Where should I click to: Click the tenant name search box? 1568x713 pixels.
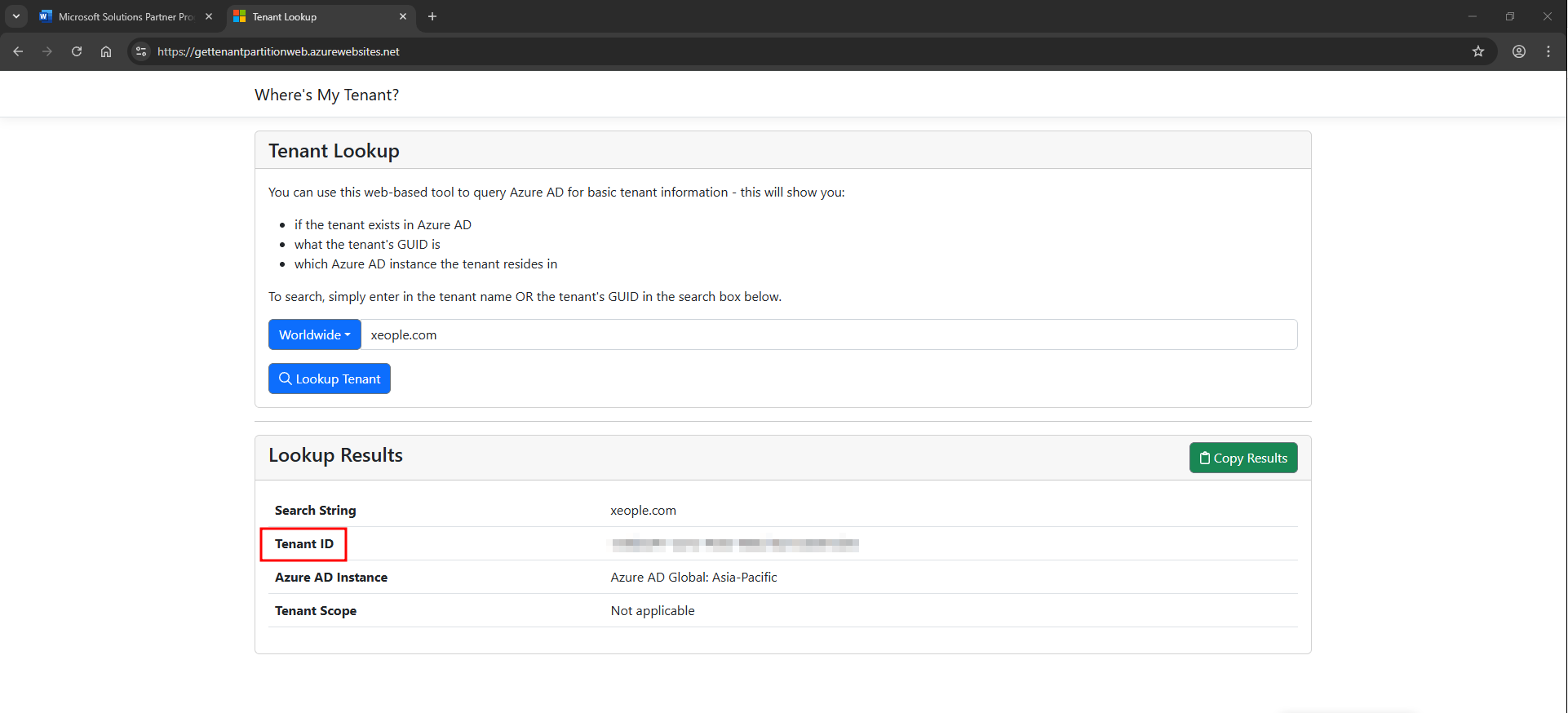point(828,334)
